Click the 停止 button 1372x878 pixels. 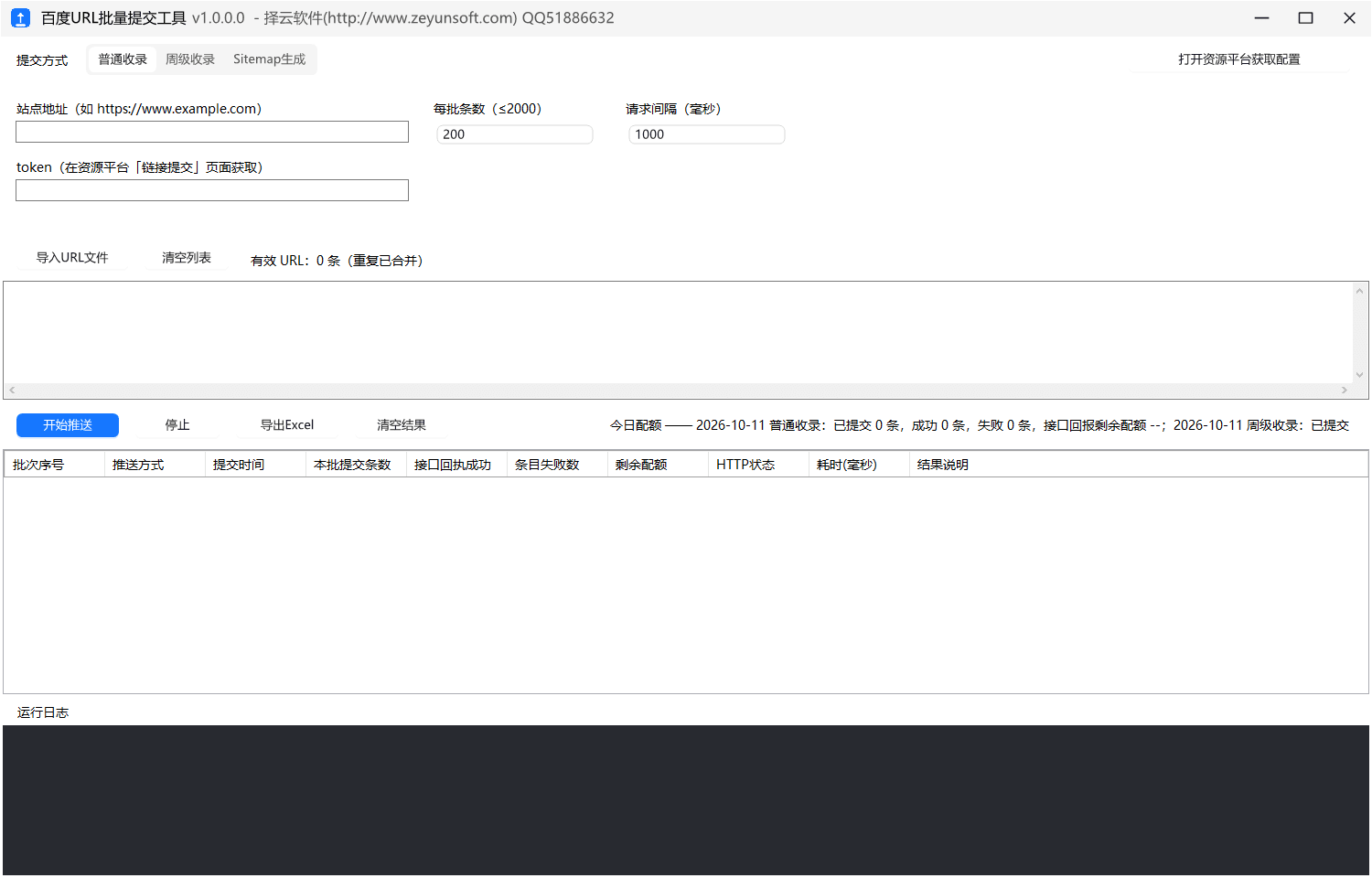pos(177,425)
